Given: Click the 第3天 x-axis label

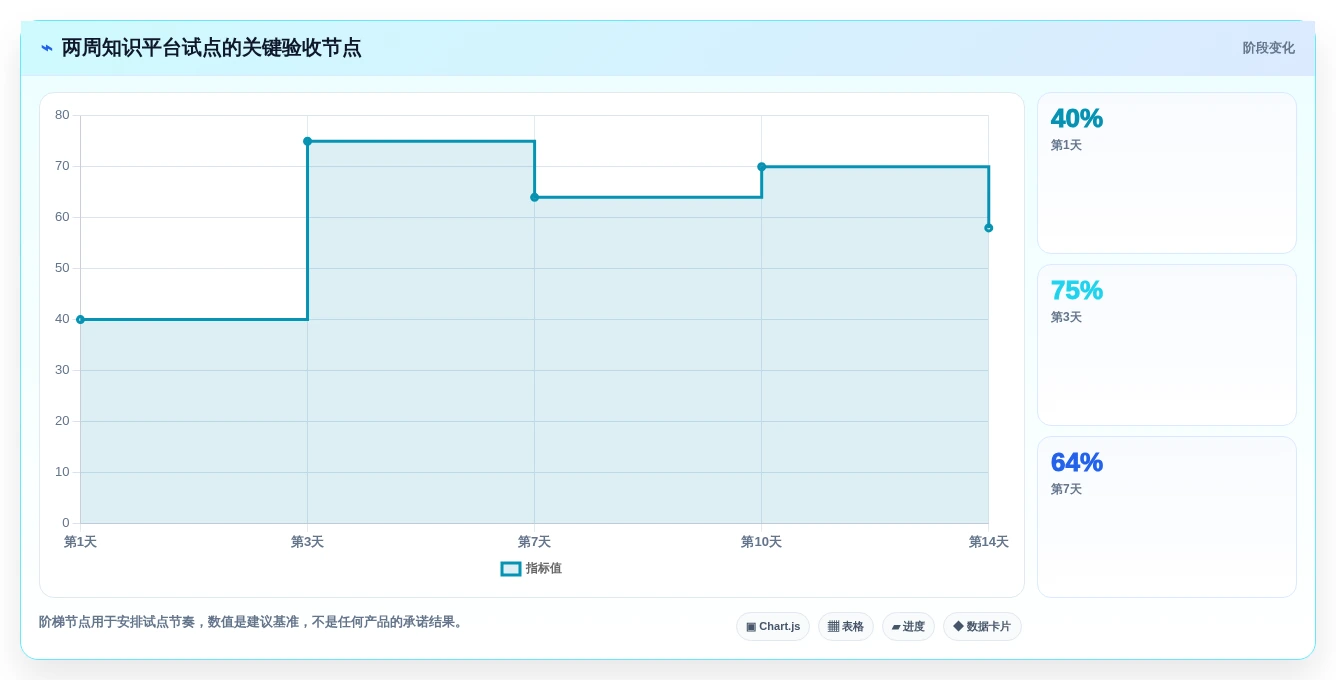Looking at the screenshot, I should tap(307, 542).
